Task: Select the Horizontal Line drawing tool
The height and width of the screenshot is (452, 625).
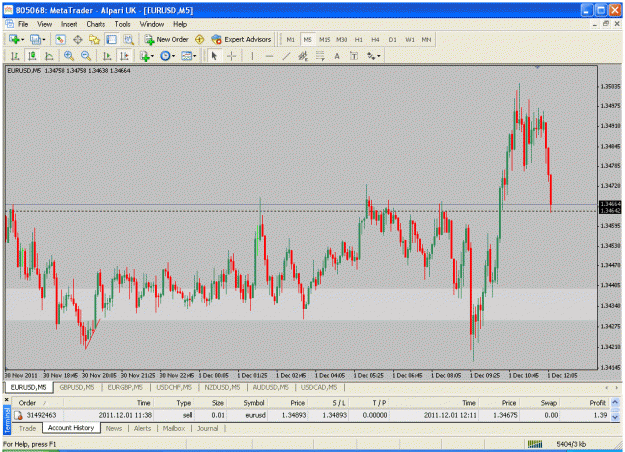Action: click(269, 56)
